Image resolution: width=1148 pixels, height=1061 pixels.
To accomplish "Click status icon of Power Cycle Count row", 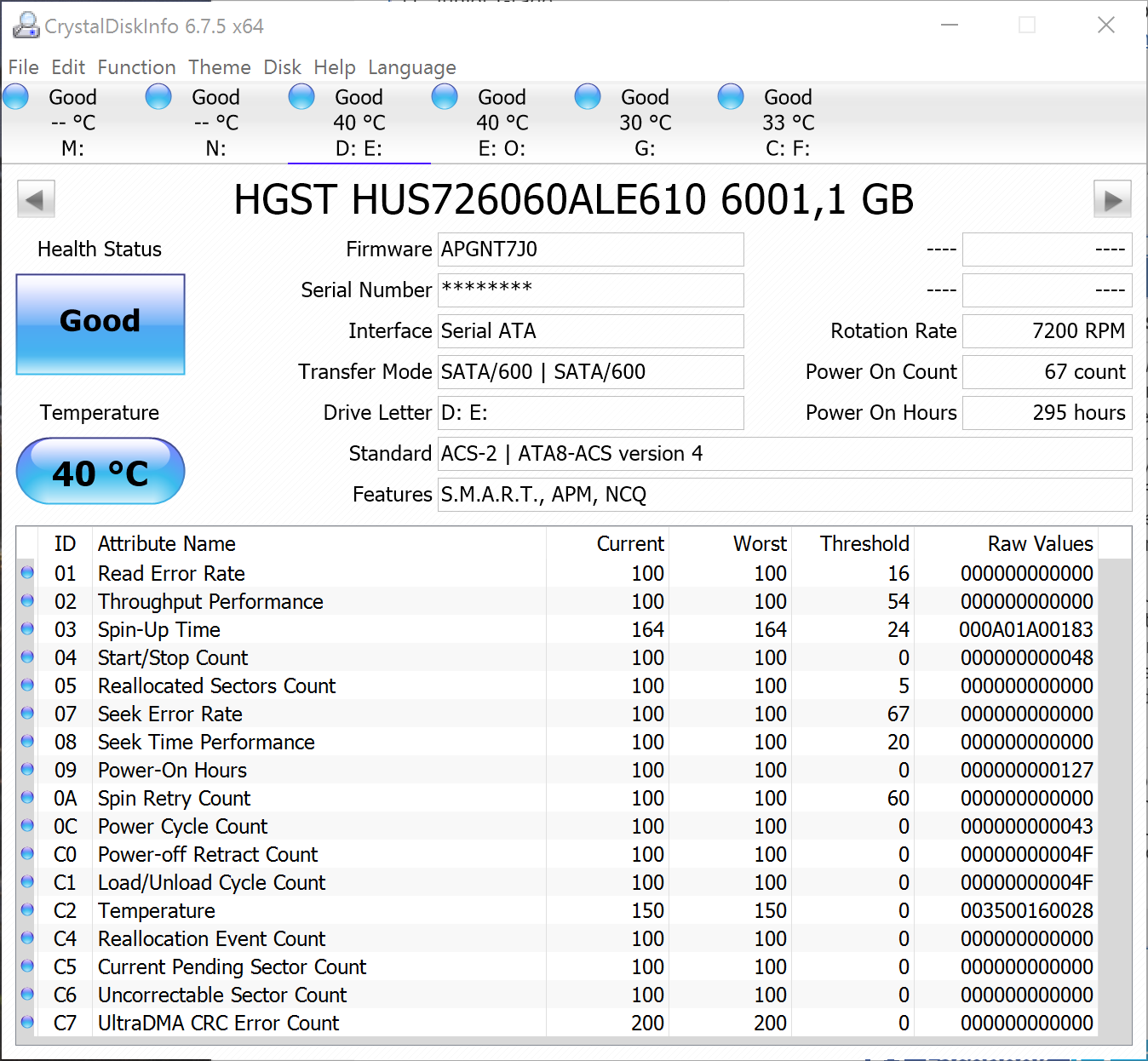I will (27, 826).
